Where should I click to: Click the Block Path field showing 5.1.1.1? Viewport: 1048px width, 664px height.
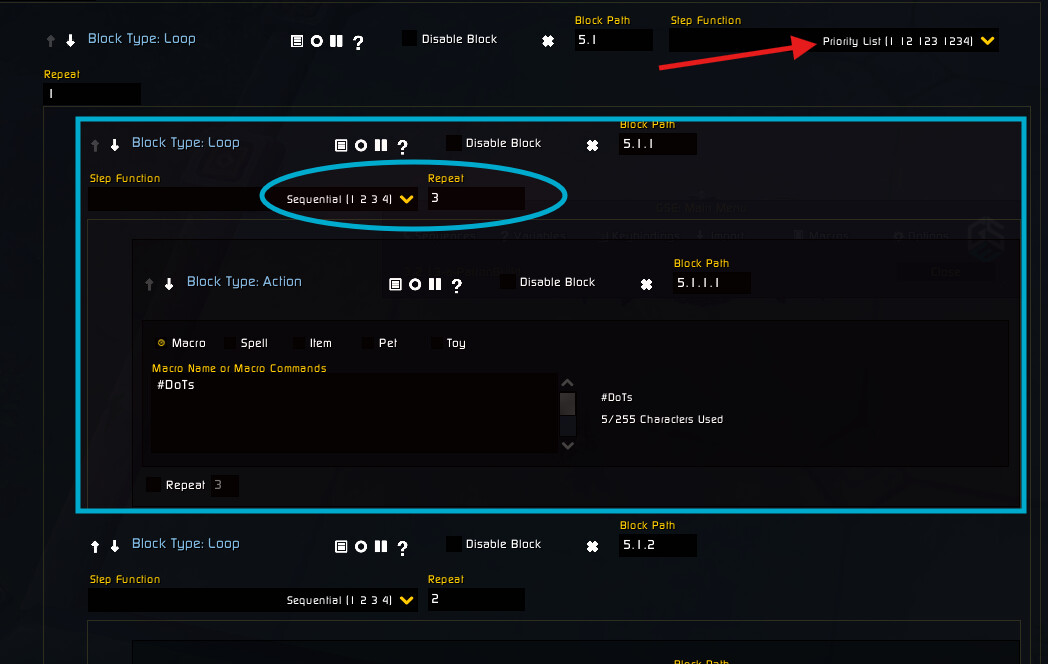[712, 283]
